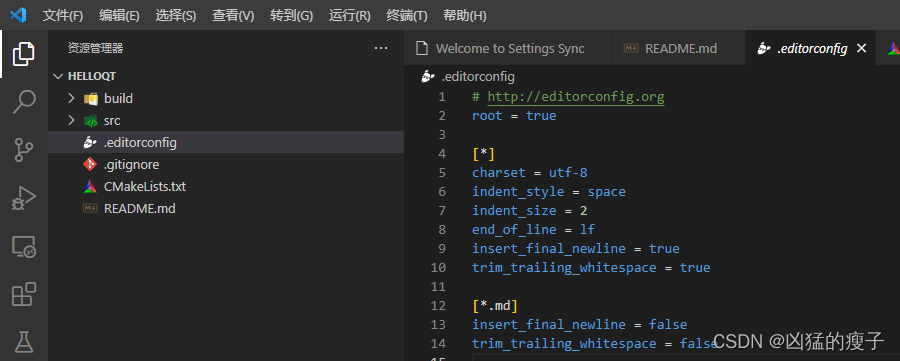Open the 文件(F) menu
This screenshot has height=361, width=900.
(x=63, y=15)
